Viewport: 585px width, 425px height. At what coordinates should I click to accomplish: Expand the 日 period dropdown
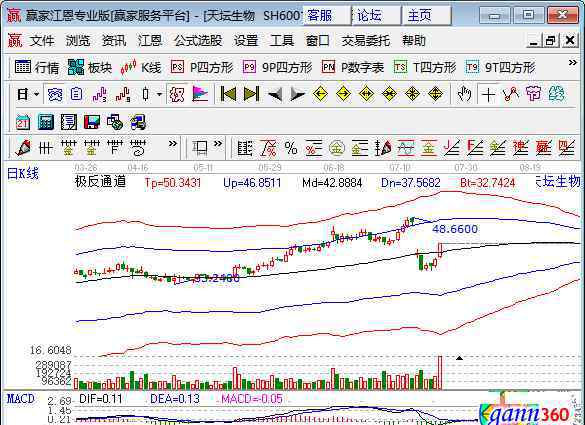click(x=36, y=94)
